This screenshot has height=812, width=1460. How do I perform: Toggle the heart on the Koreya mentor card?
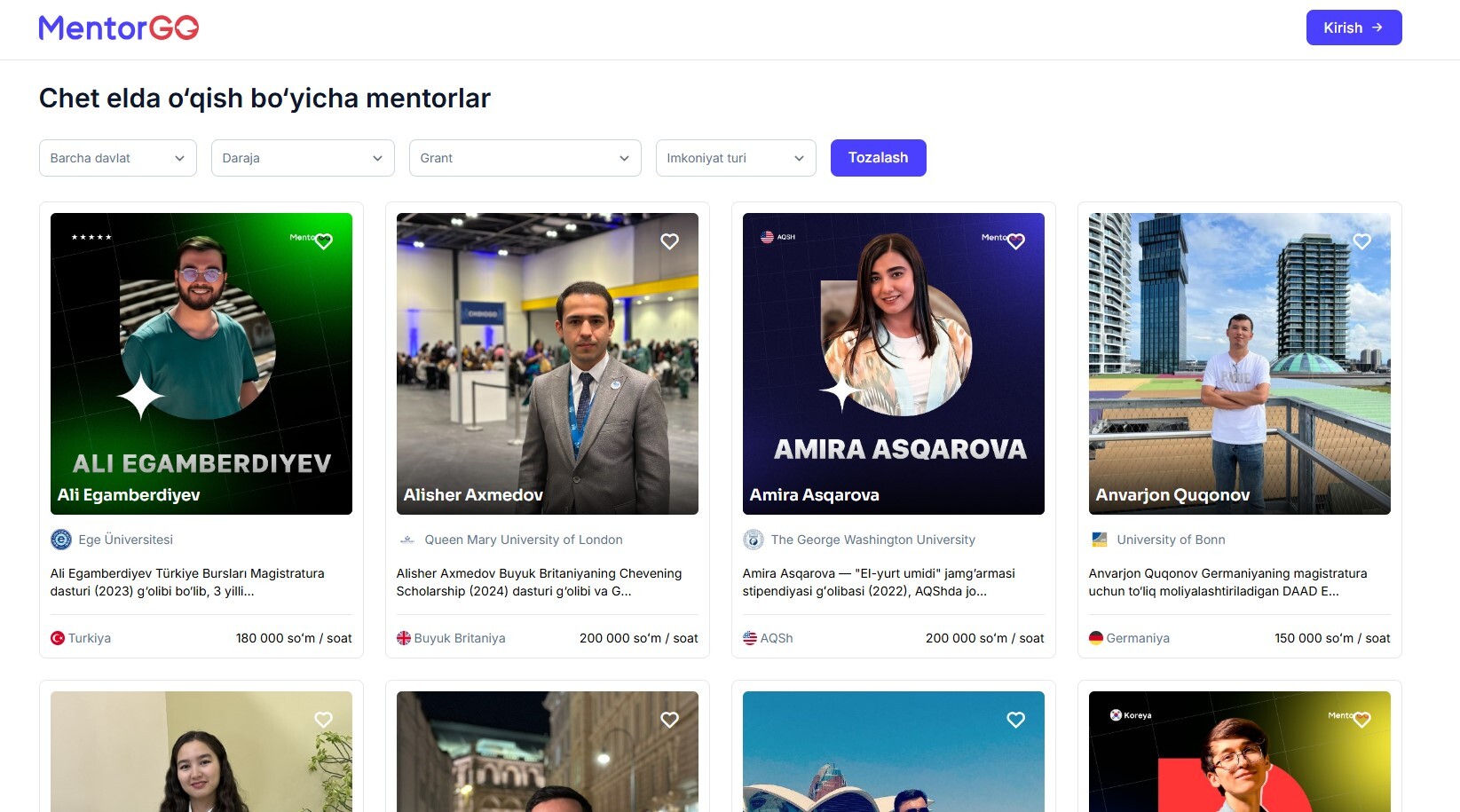(1362, 720)
